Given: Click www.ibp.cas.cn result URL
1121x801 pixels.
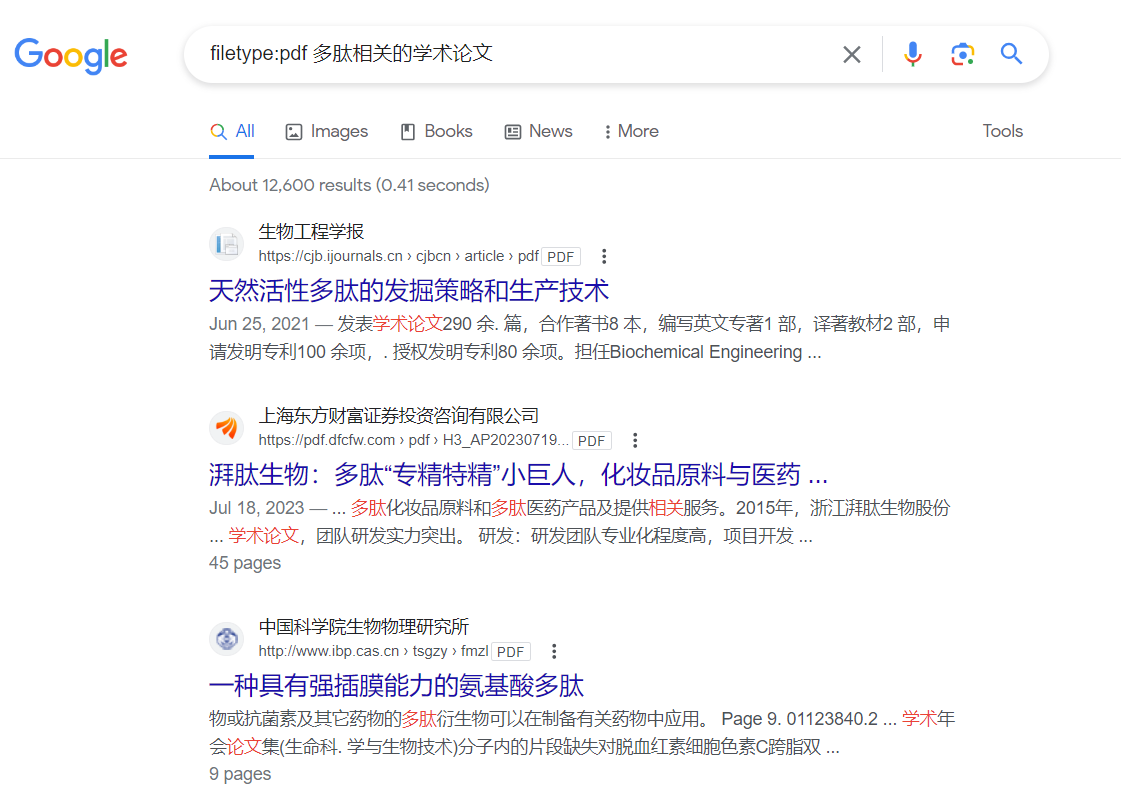Looking at the screenshot, I should click(x=373, y=651).
